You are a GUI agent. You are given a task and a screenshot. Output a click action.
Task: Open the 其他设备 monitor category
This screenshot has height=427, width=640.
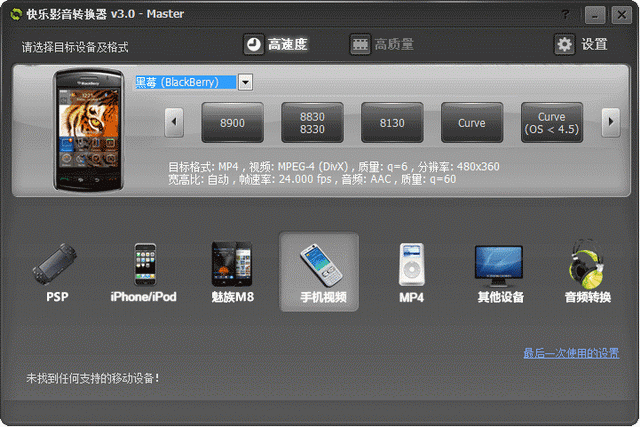click(500, 272)
